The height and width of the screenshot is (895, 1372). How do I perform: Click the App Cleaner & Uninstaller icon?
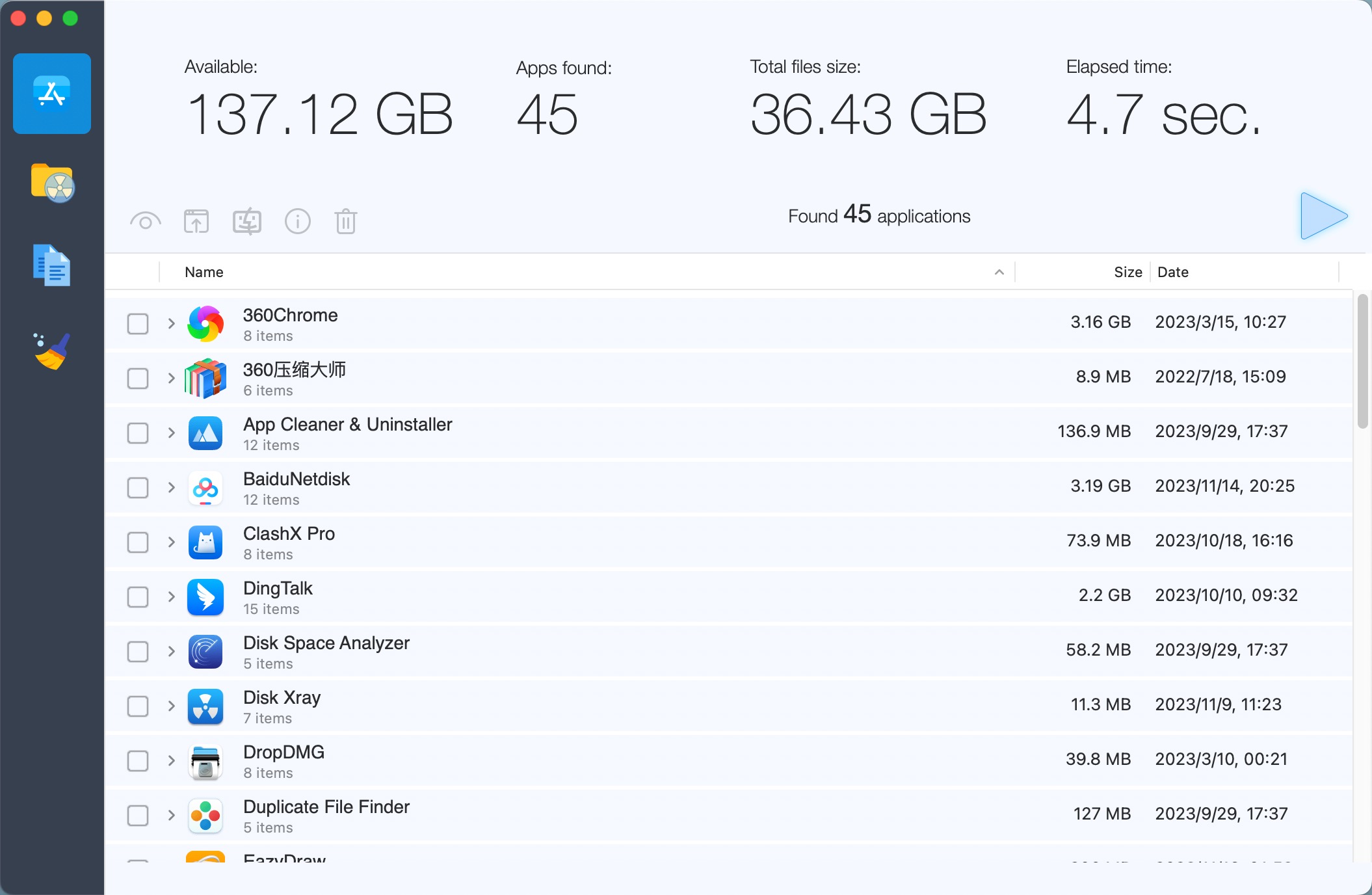coord(205,433)
